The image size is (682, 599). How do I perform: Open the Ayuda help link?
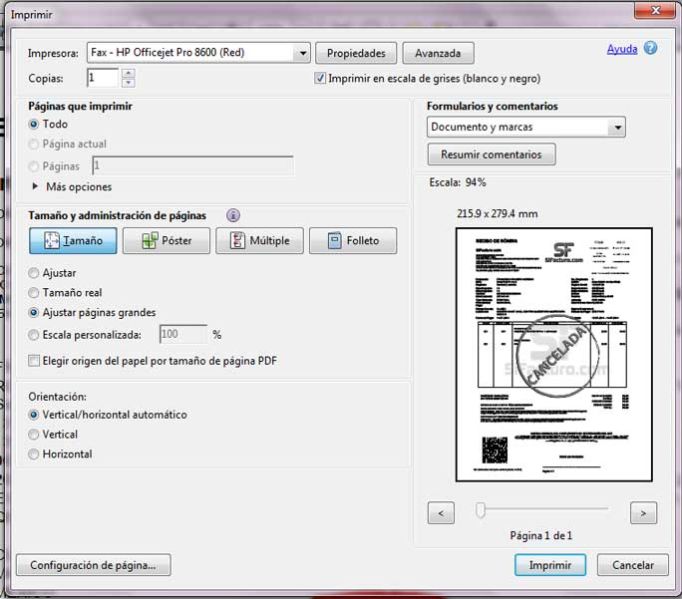pos(622,48)
